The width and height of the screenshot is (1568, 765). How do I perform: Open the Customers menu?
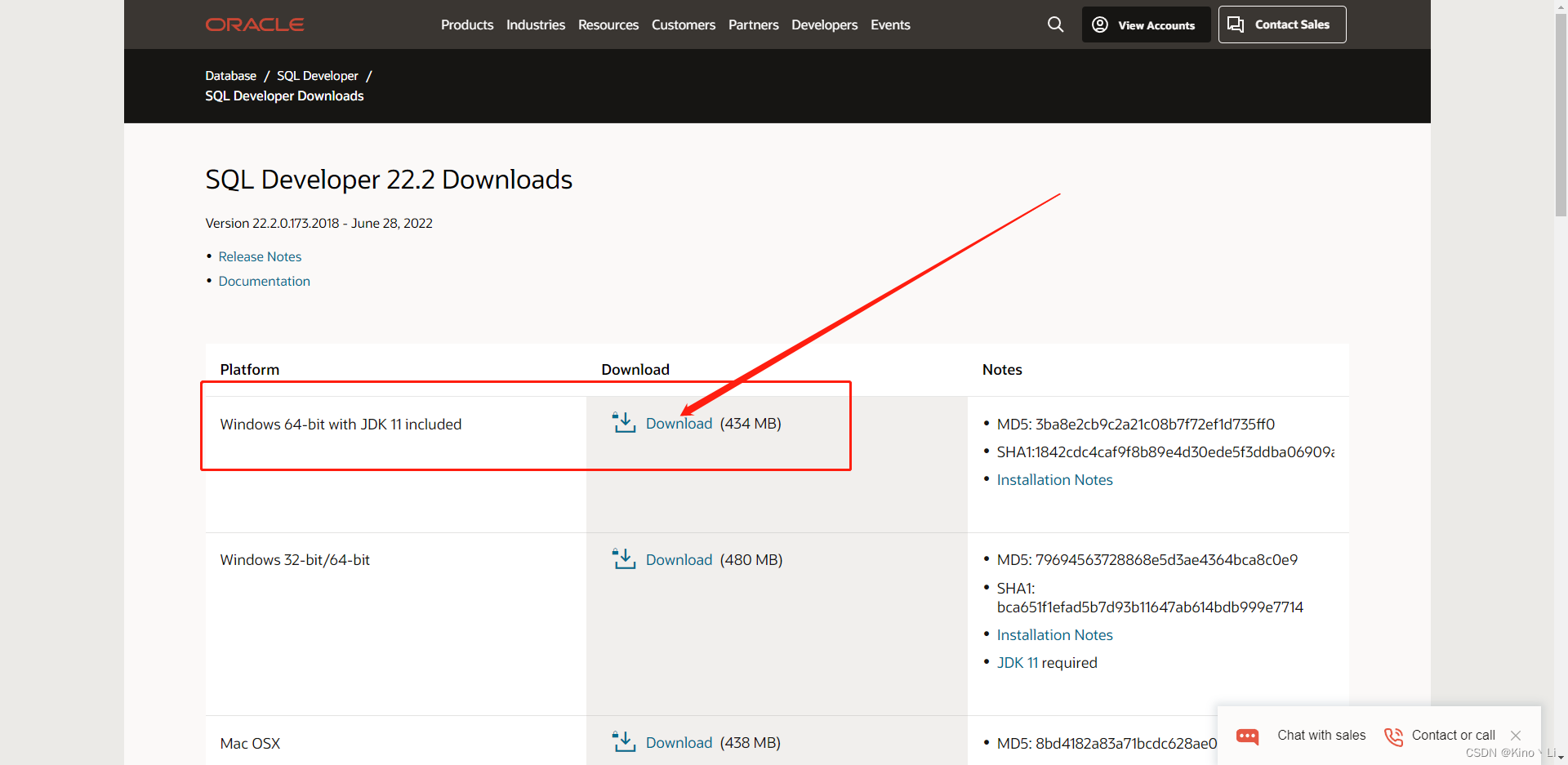point(684,24)
